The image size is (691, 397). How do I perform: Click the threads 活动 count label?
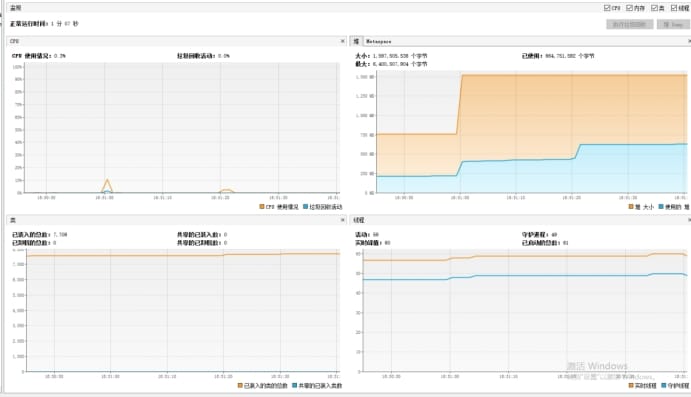point(367,234)
